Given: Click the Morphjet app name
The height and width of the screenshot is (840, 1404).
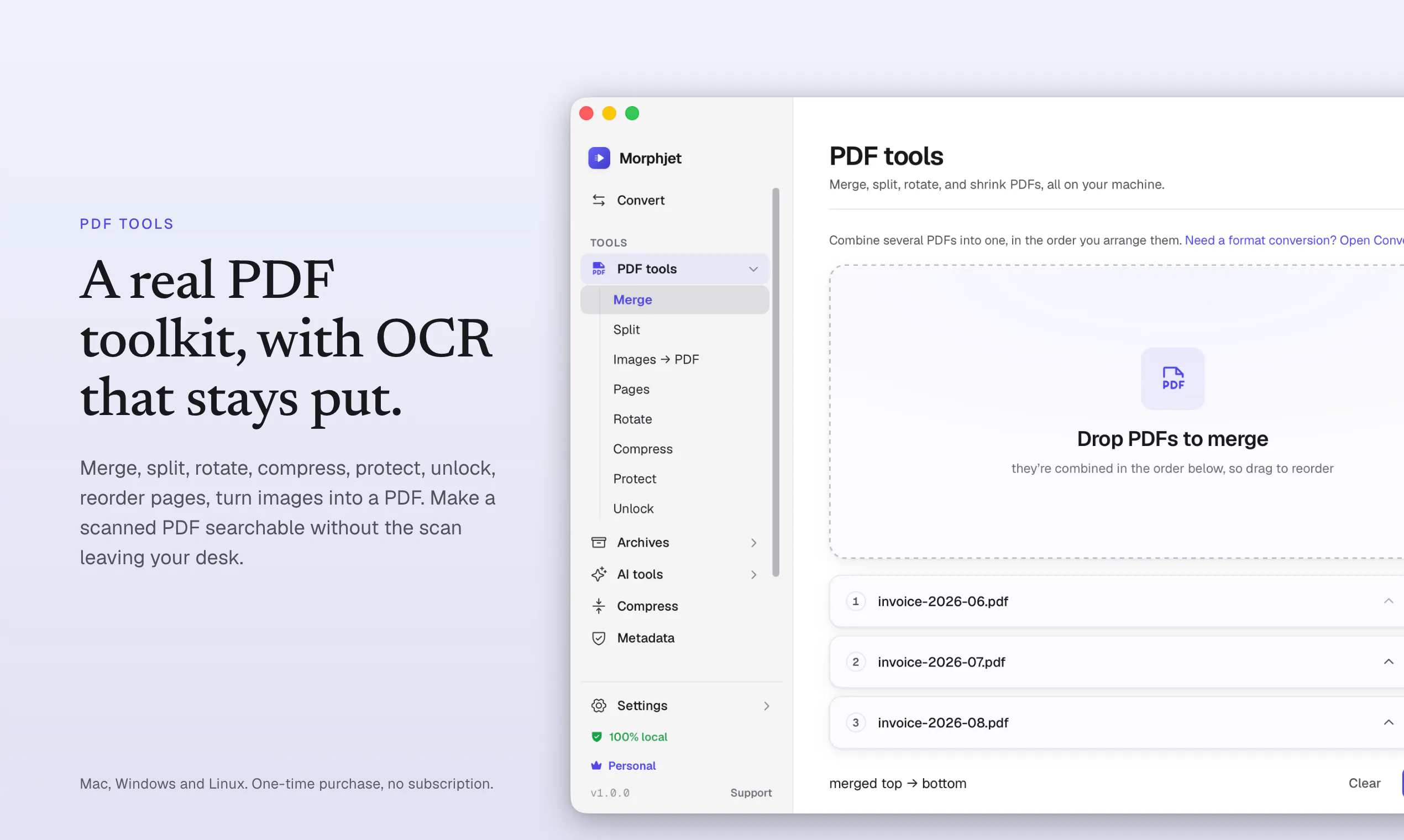Looking at the screenshot, I should coord(650,158).
